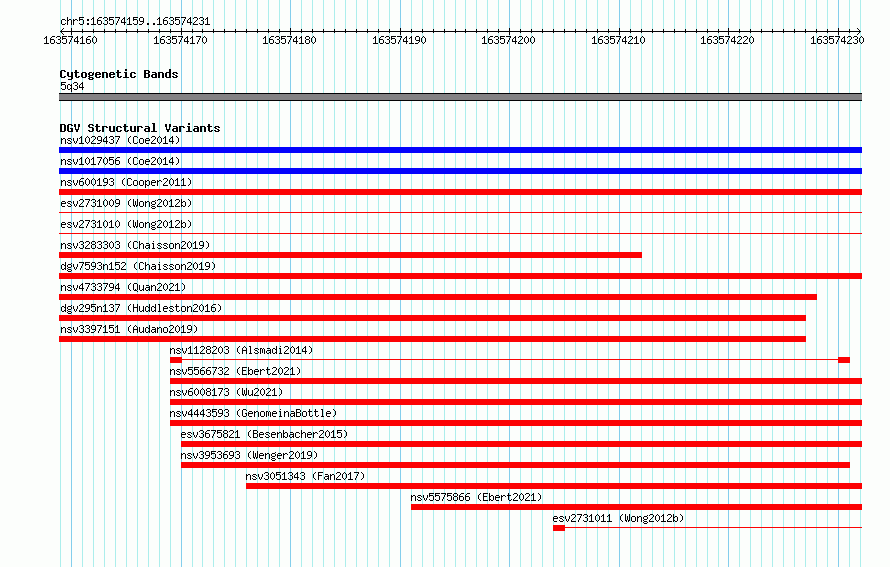Screen dimensions: 890x567
Task: Click the right red block of nsv1128203
Action: 844,360
